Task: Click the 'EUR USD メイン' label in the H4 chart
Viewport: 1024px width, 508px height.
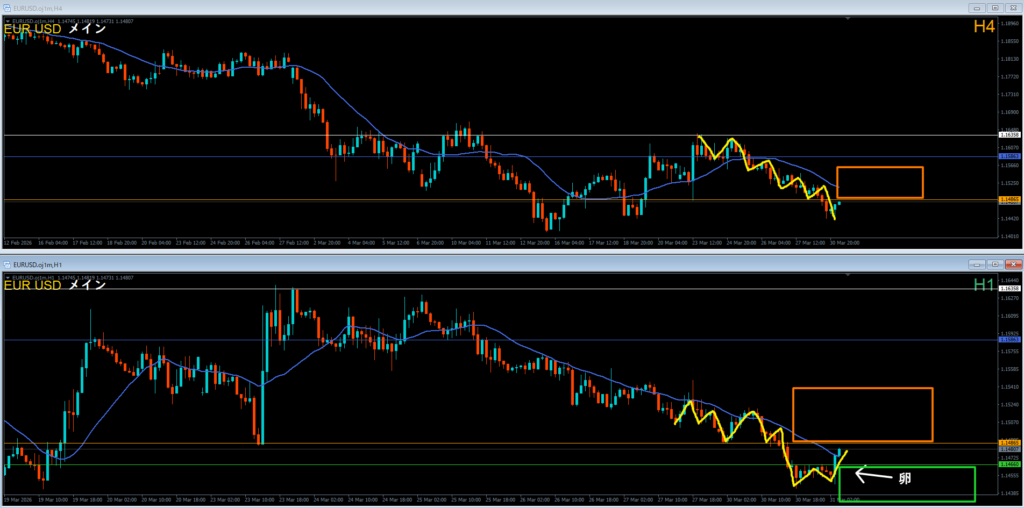Action: 55,29
